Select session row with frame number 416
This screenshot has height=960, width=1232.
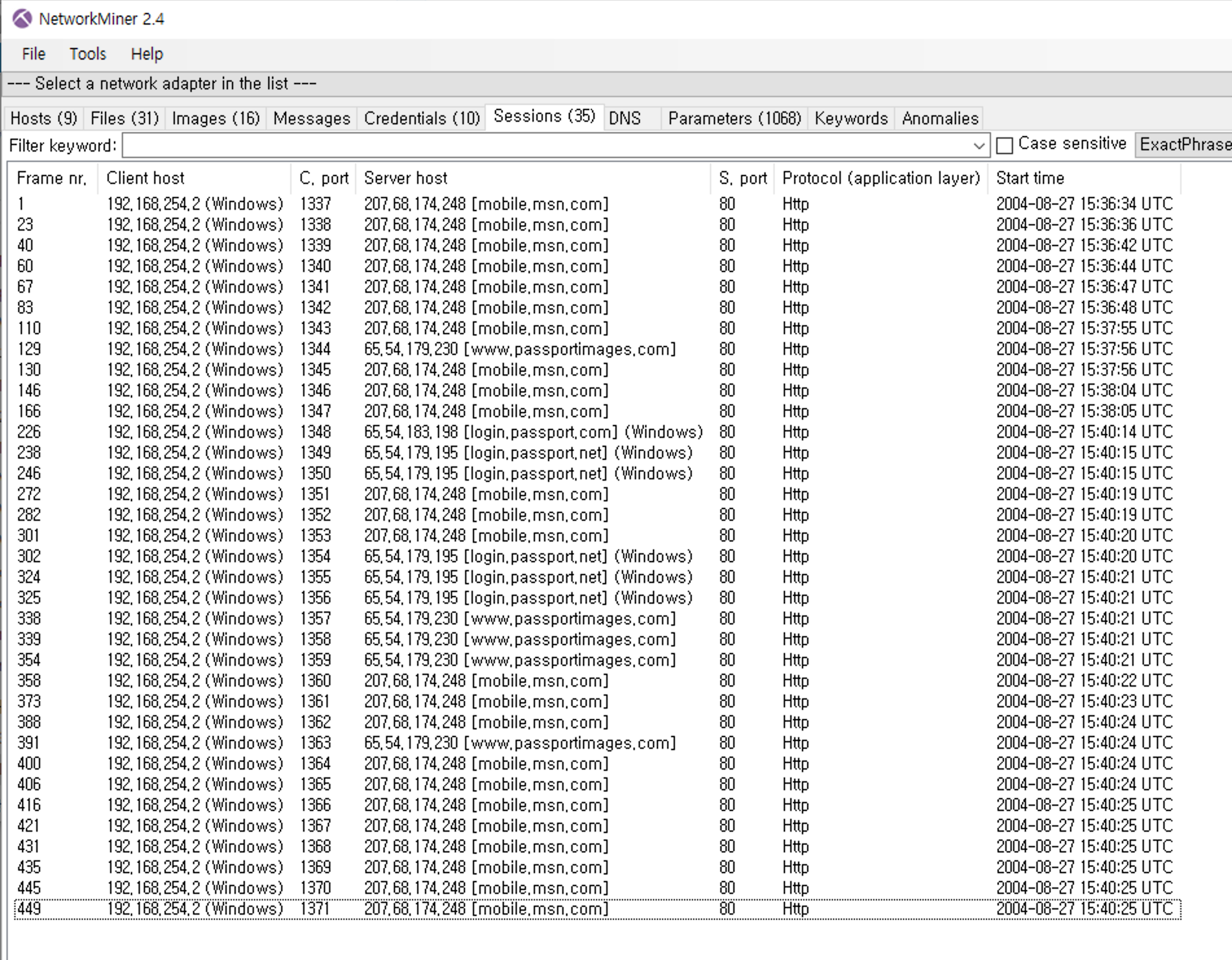[597, 805]
